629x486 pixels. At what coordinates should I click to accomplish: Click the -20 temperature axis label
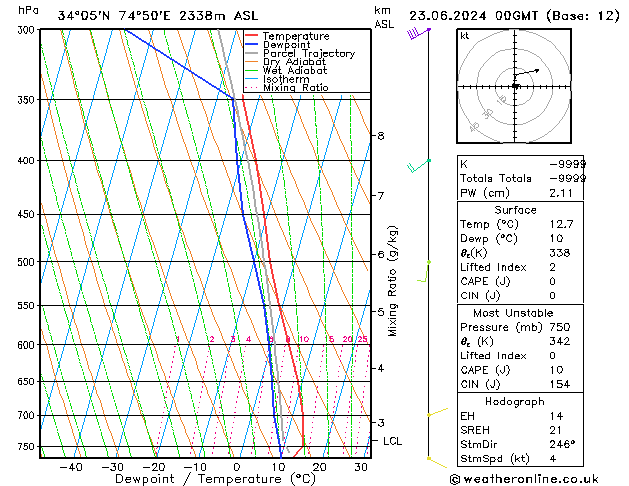pos(154,467)
